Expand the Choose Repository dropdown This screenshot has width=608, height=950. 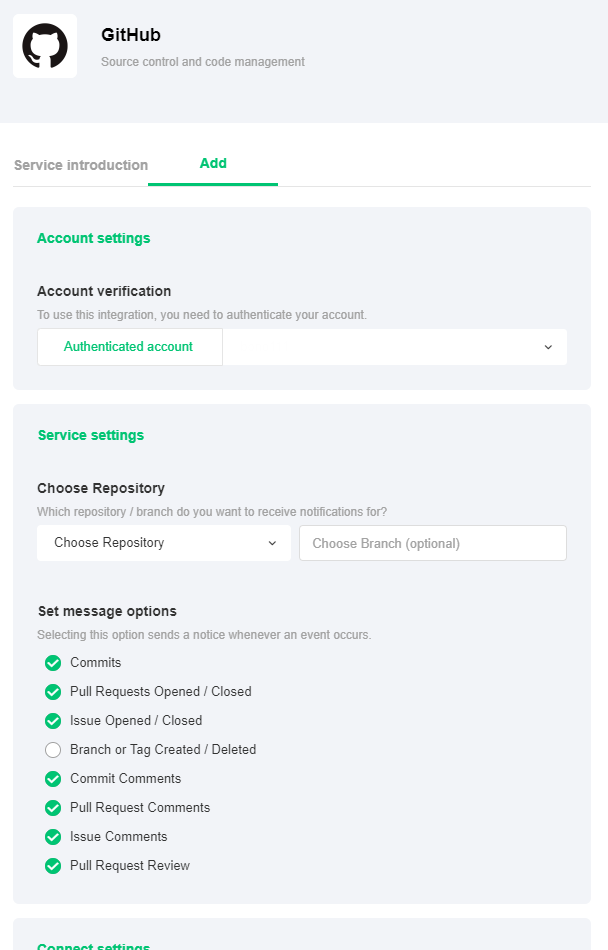164,543
